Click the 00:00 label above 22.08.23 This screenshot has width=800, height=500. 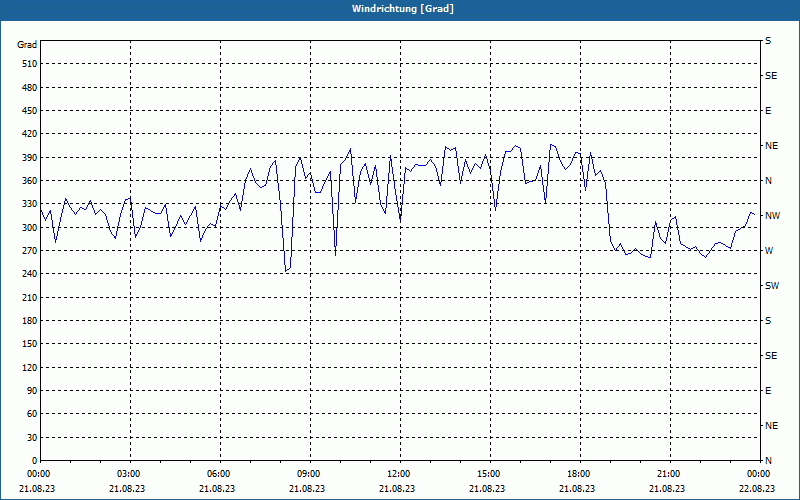pos(757,474)
